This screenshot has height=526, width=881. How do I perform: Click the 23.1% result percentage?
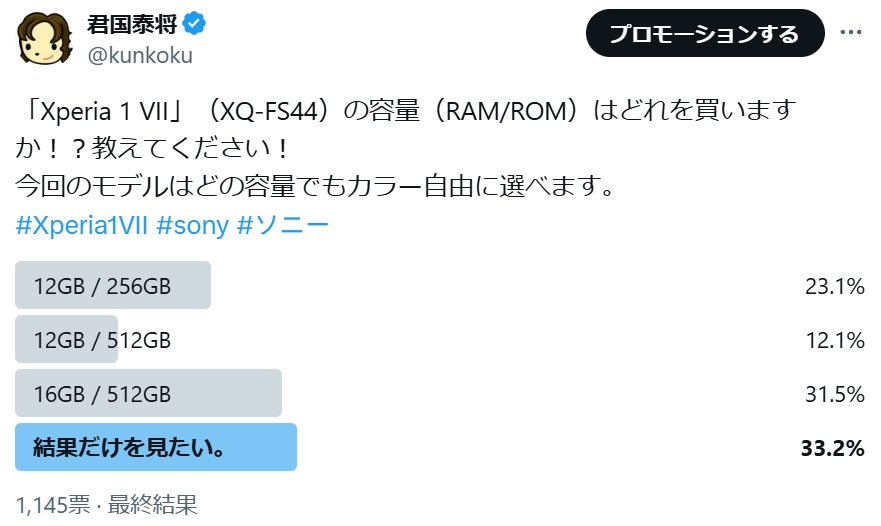835,287
